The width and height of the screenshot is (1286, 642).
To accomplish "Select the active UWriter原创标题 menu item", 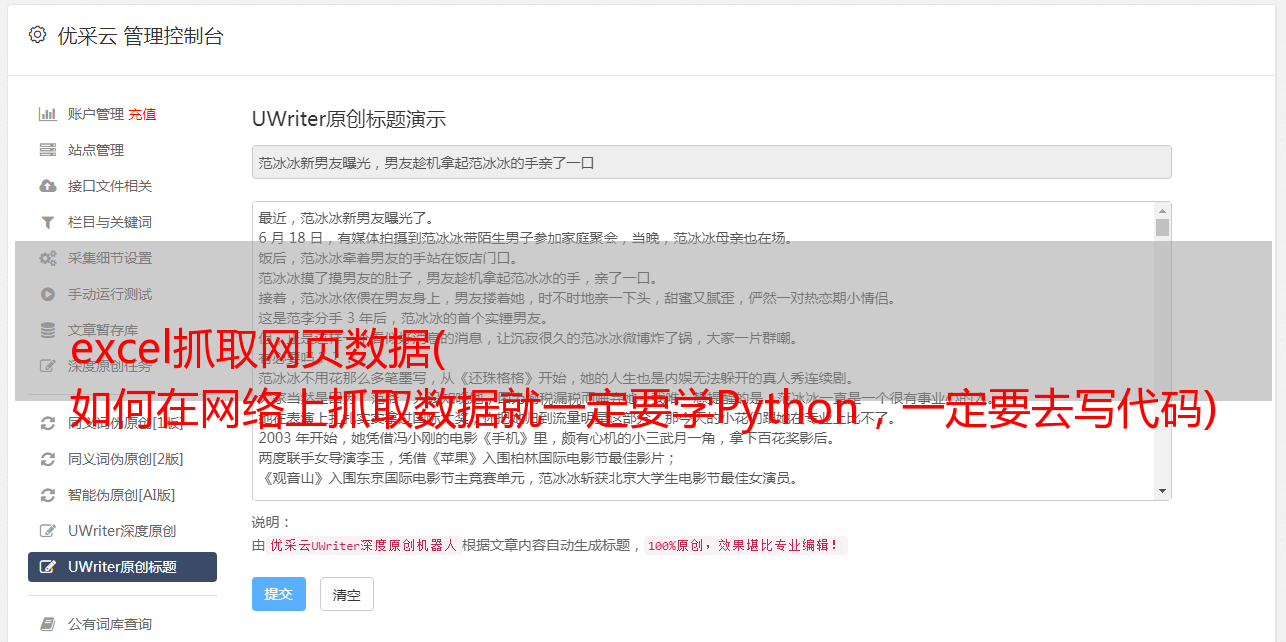I will click(x=122, y=567).
